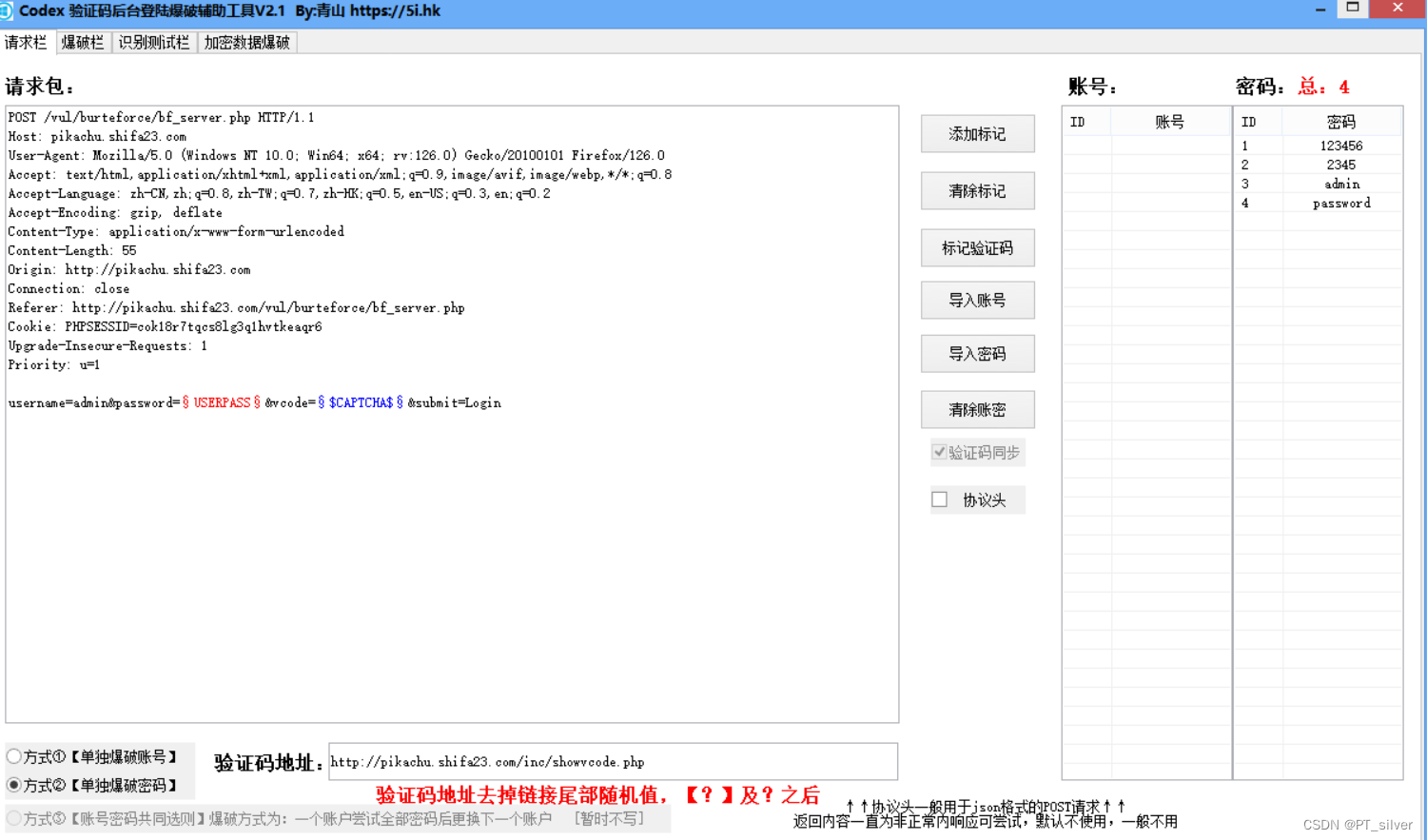Click the 密码 column header

click(1341, 122)
